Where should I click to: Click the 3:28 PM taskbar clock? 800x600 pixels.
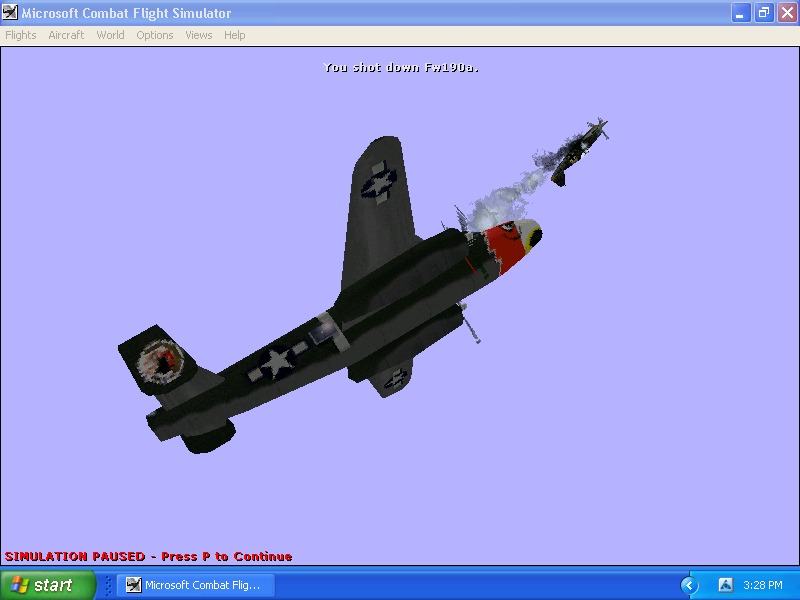point(763,585)
